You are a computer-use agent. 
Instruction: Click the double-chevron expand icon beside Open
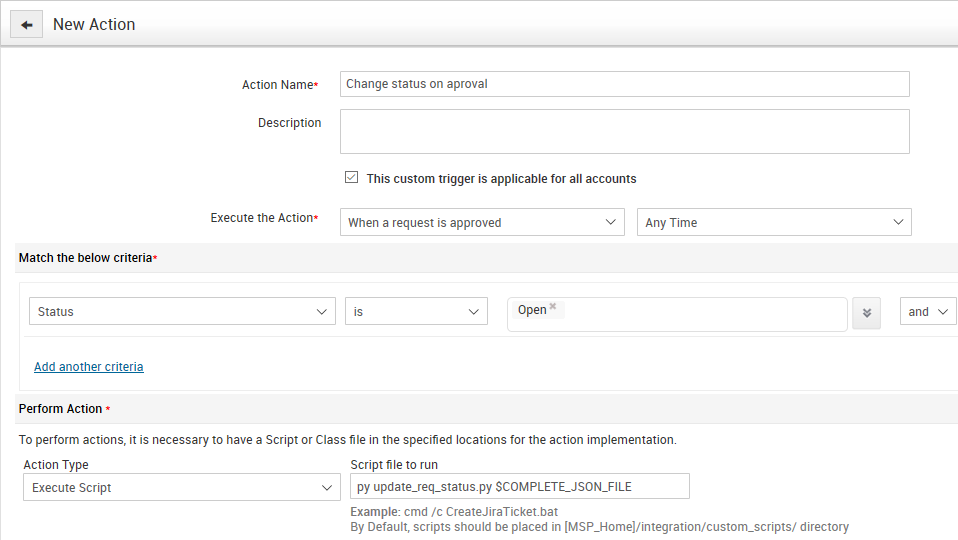tap(867, 312)
